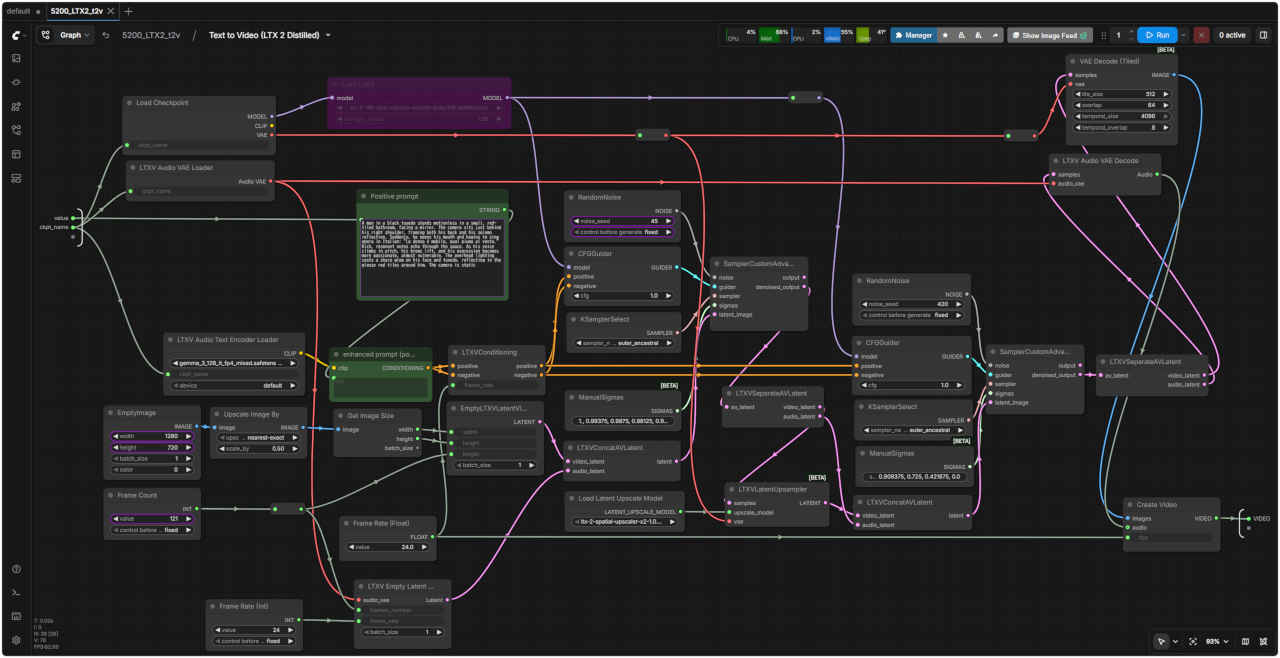The height and width of the screenshot is (658, 1280).
Task: Open the Manager button
Action: click(914, 35)
